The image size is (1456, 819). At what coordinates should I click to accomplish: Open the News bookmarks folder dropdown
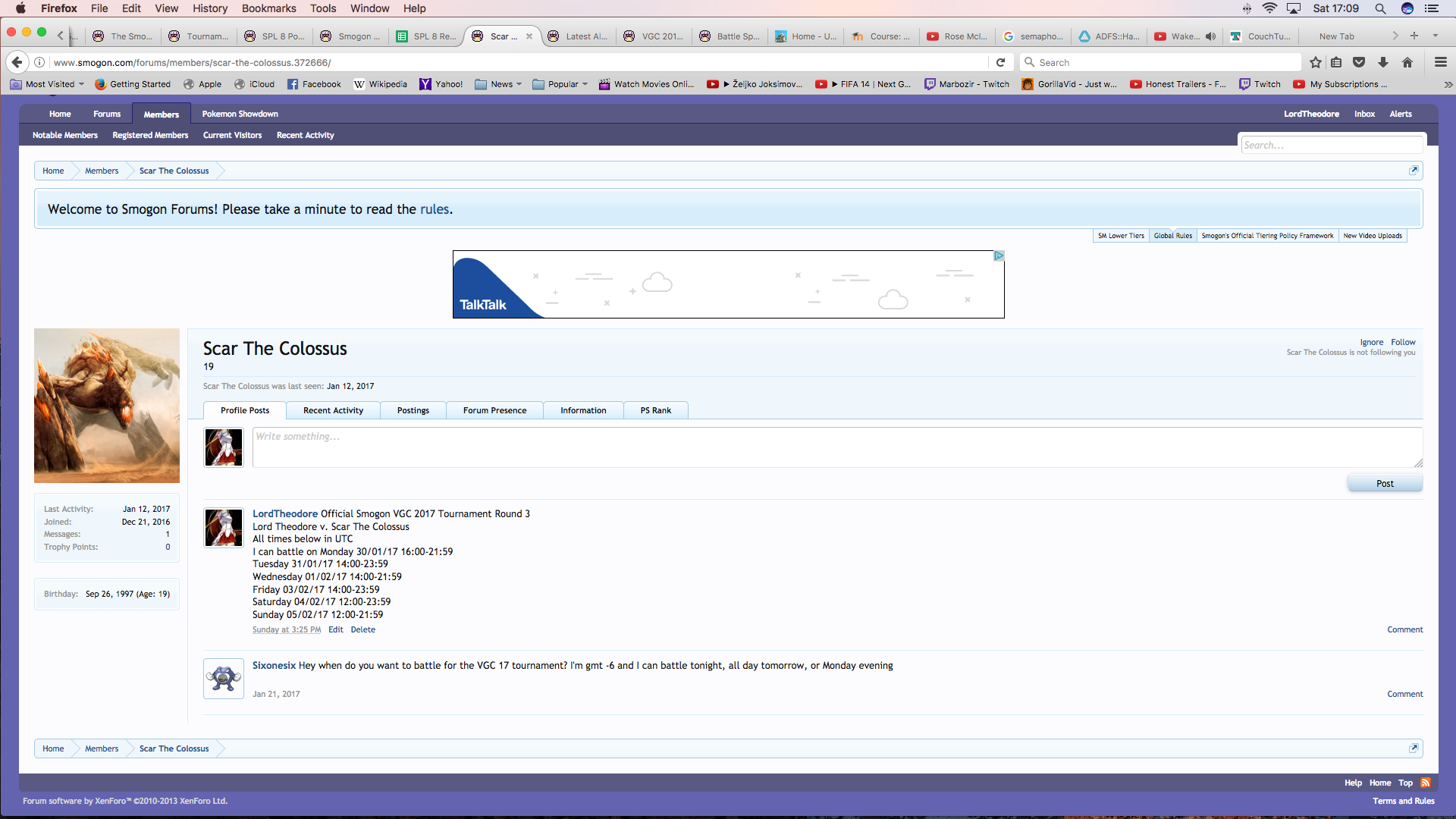pos(501,84)
